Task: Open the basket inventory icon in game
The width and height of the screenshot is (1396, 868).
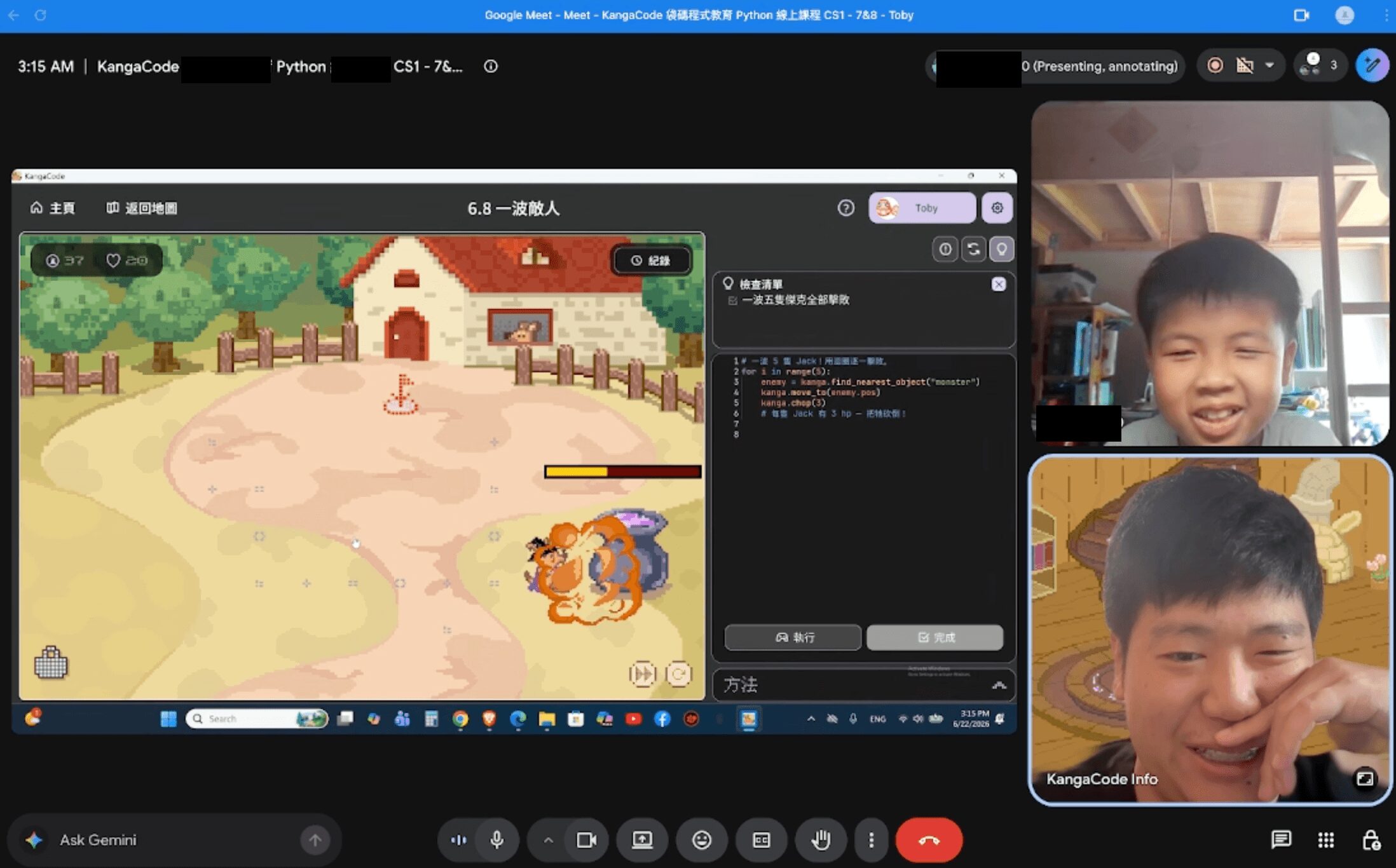Action: click(51, 663)
